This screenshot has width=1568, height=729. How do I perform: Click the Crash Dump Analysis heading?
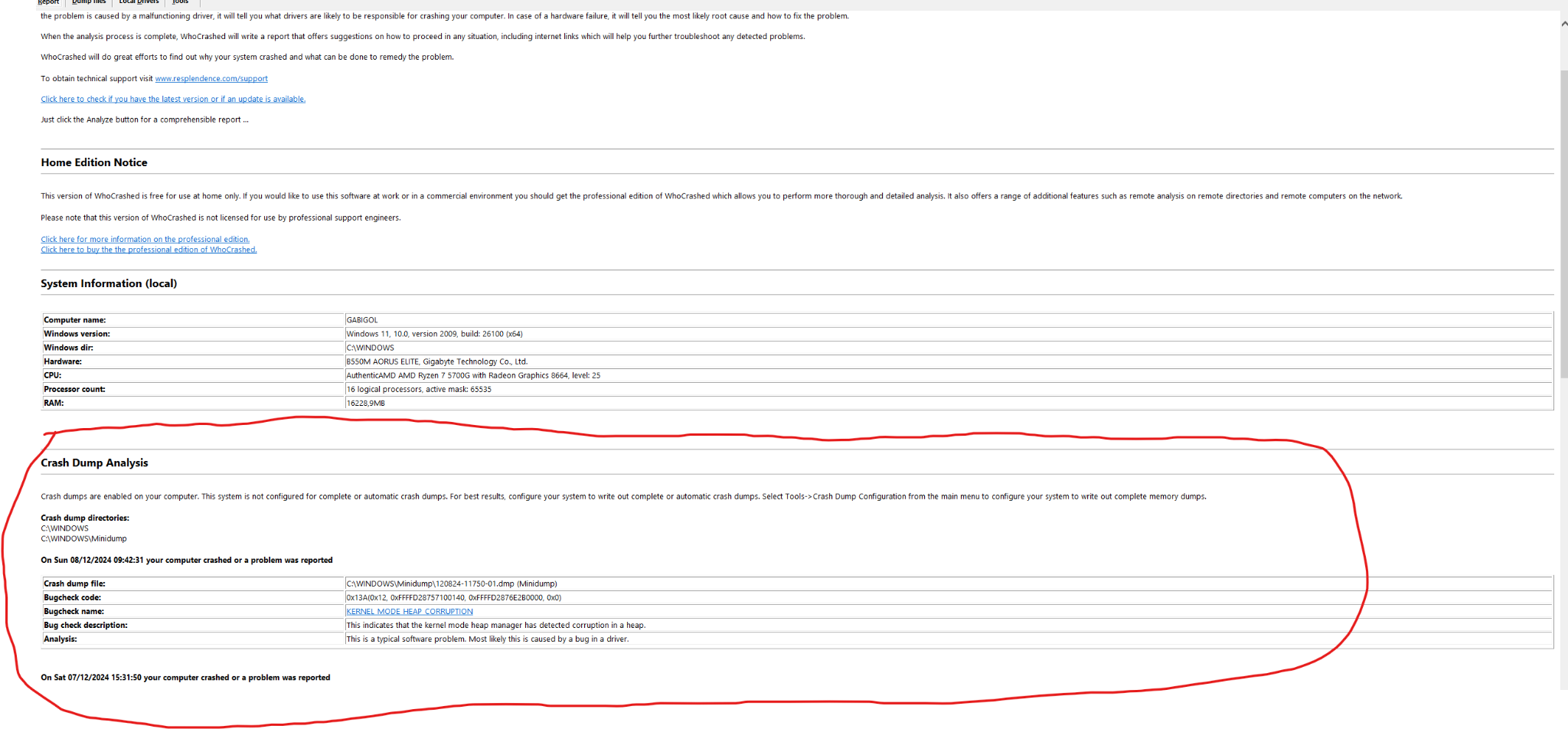pyautogui.click(x=94, y=463)
